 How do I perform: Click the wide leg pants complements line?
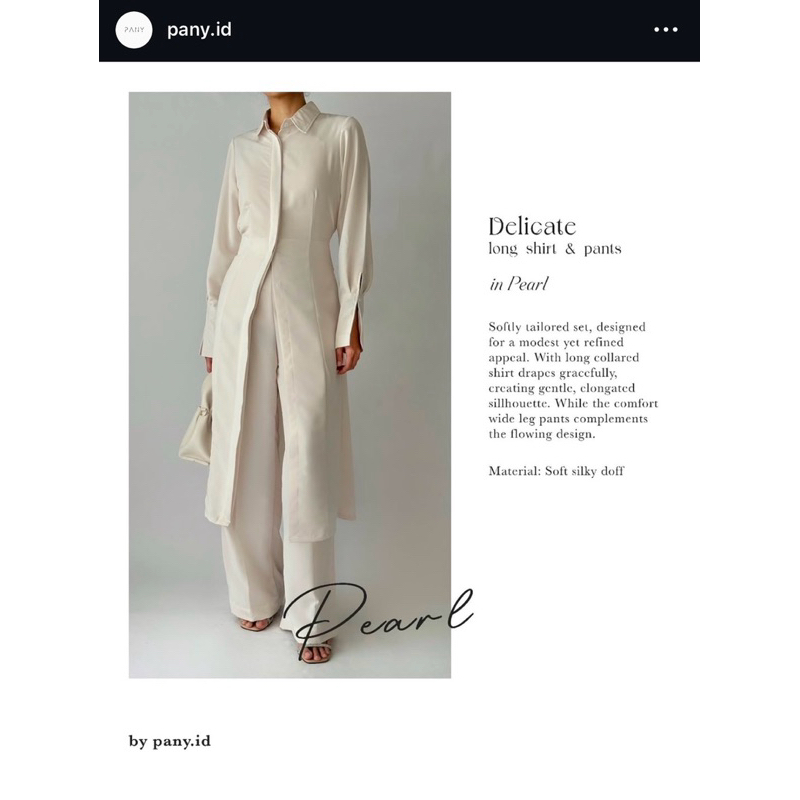tap(568, 419)
